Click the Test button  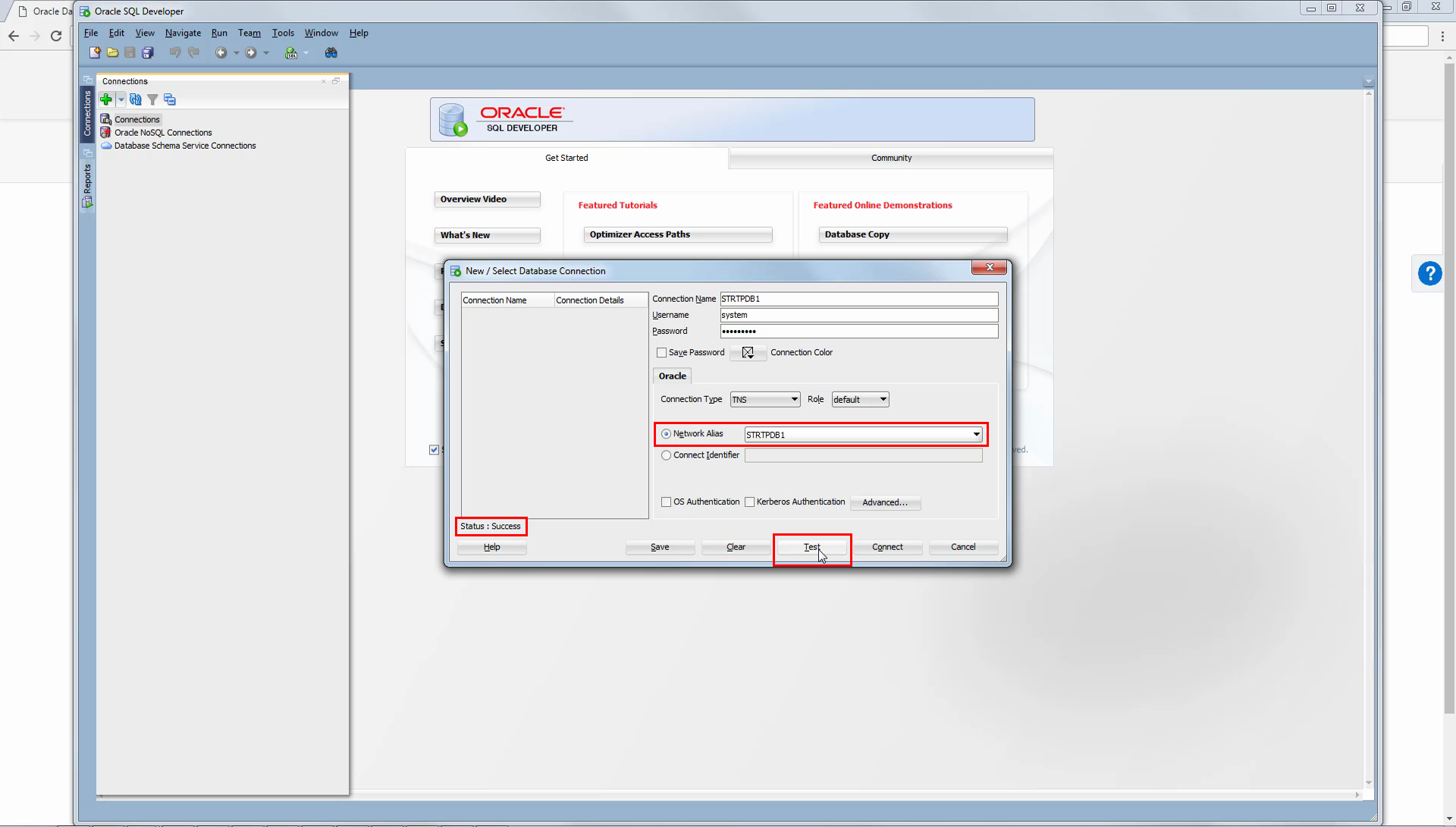(x=811, y=547)
